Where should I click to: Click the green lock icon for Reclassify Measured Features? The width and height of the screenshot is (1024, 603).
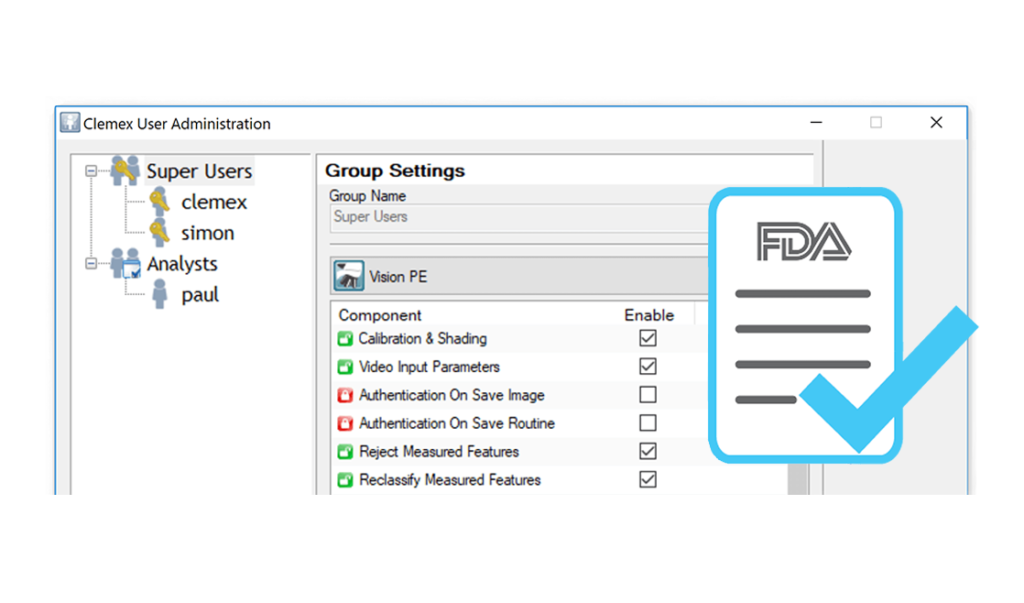coord(345,480)
